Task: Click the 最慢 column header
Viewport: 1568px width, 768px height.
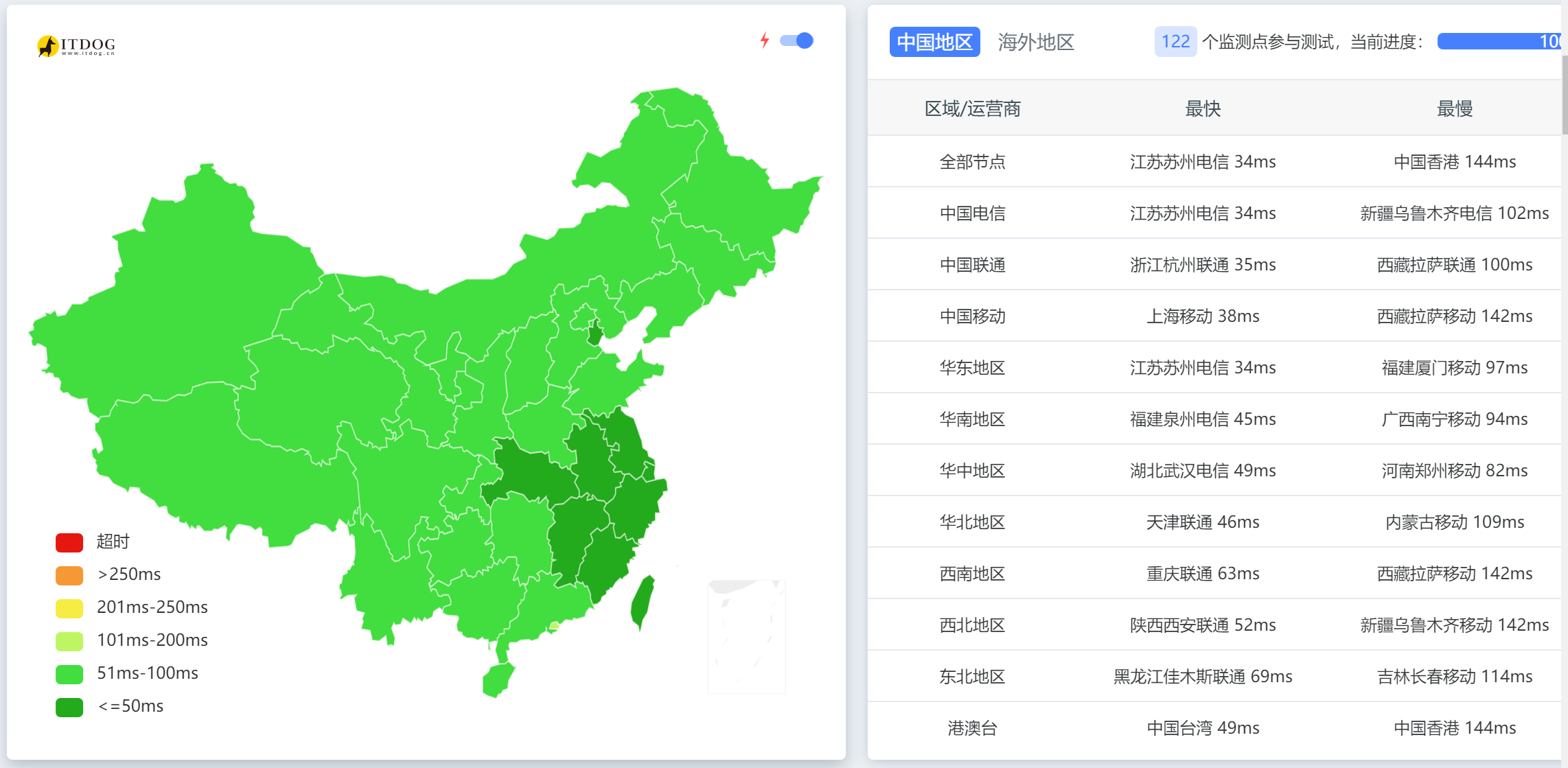Action: click(x=1455, y=108)
